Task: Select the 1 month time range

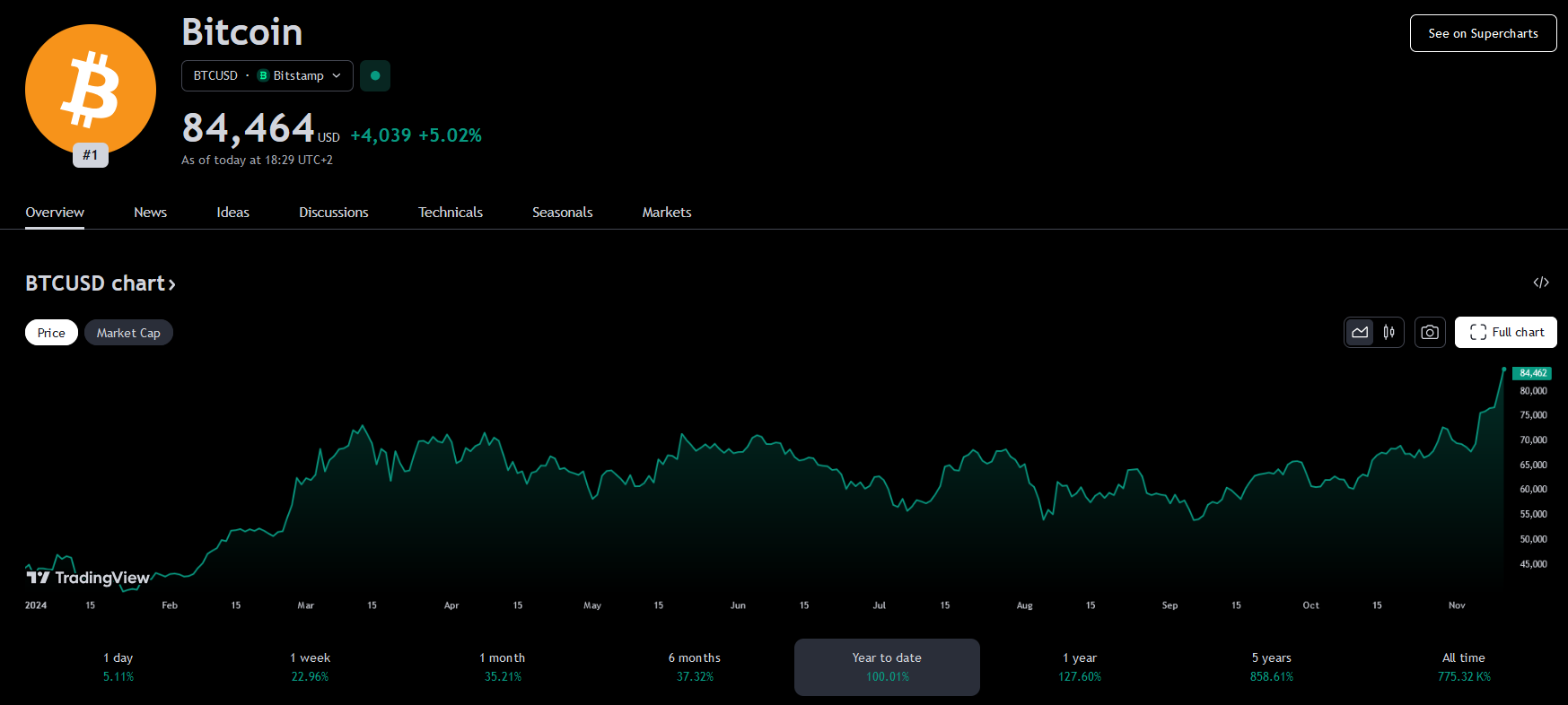Action: point(503,666)
